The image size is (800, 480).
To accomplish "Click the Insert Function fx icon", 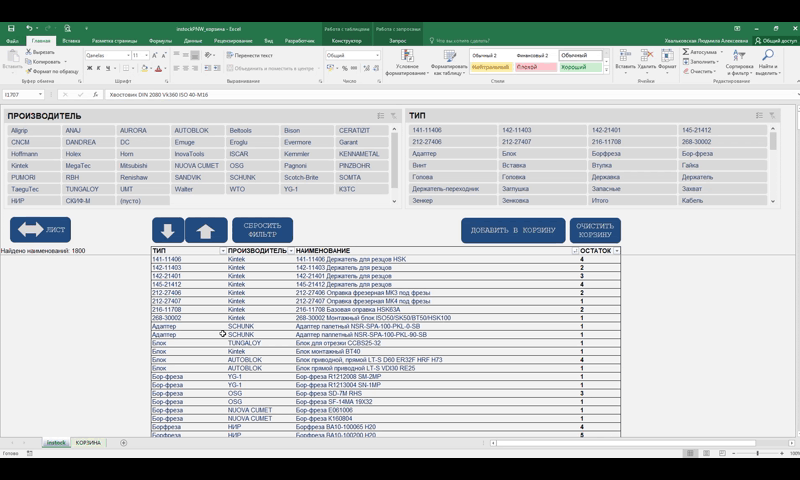I will click(x=95, y=94).
